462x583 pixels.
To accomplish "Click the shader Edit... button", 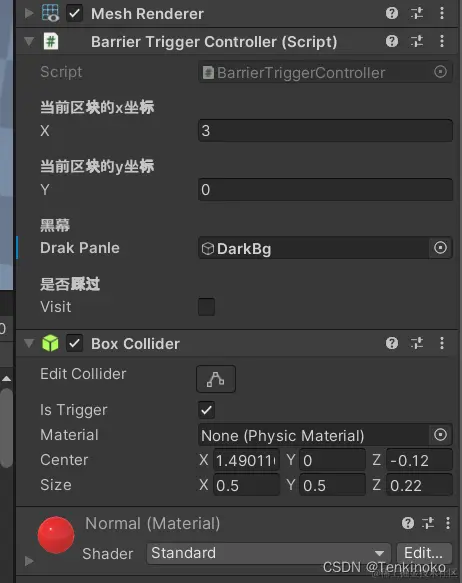I will tap(424, 553).
